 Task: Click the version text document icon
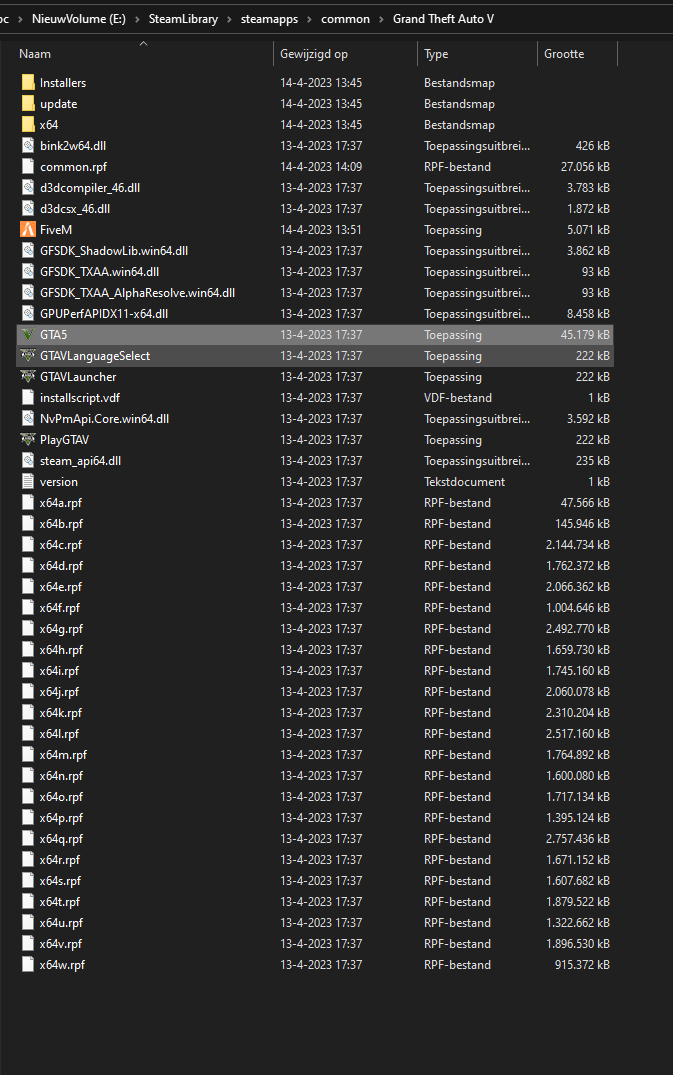28,481
